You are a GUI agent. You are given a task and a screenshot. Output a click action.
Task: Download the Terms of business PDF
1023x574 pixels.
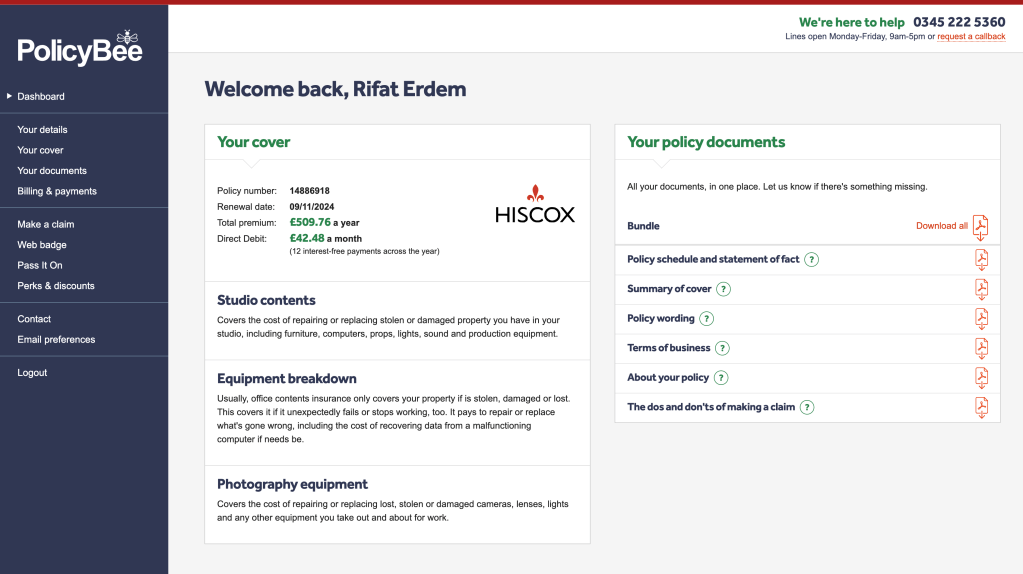click(x=981, y=348)
